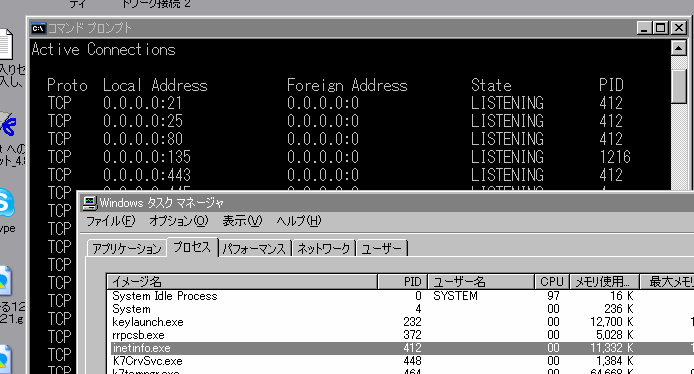Click the 0.0.0.0:443 local address line
Image resolution: width=694 pixels, height=374 pixels.
click(147, 175)
